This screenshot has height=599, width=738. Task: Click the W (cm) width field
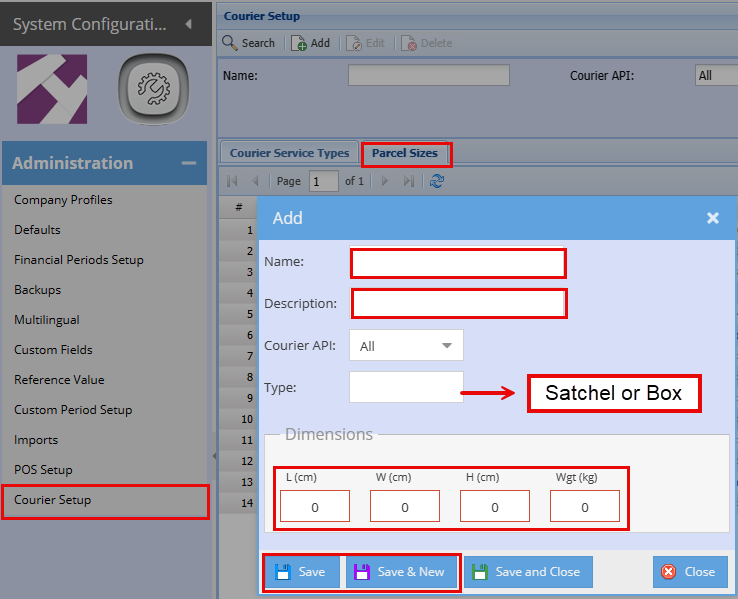405,506
